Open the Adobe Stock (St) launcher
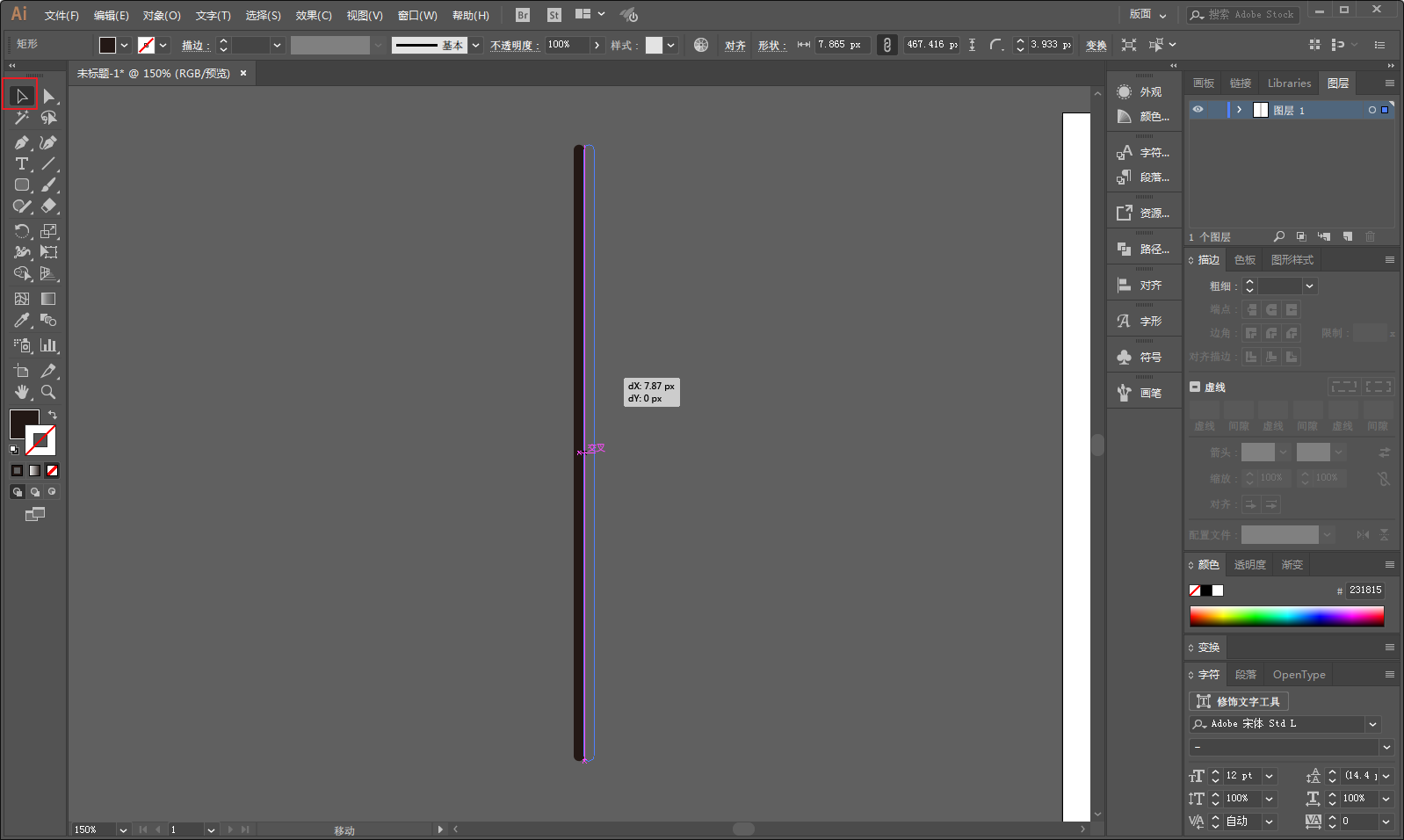This screenshot has height=840, width=1404. (554, 15)
